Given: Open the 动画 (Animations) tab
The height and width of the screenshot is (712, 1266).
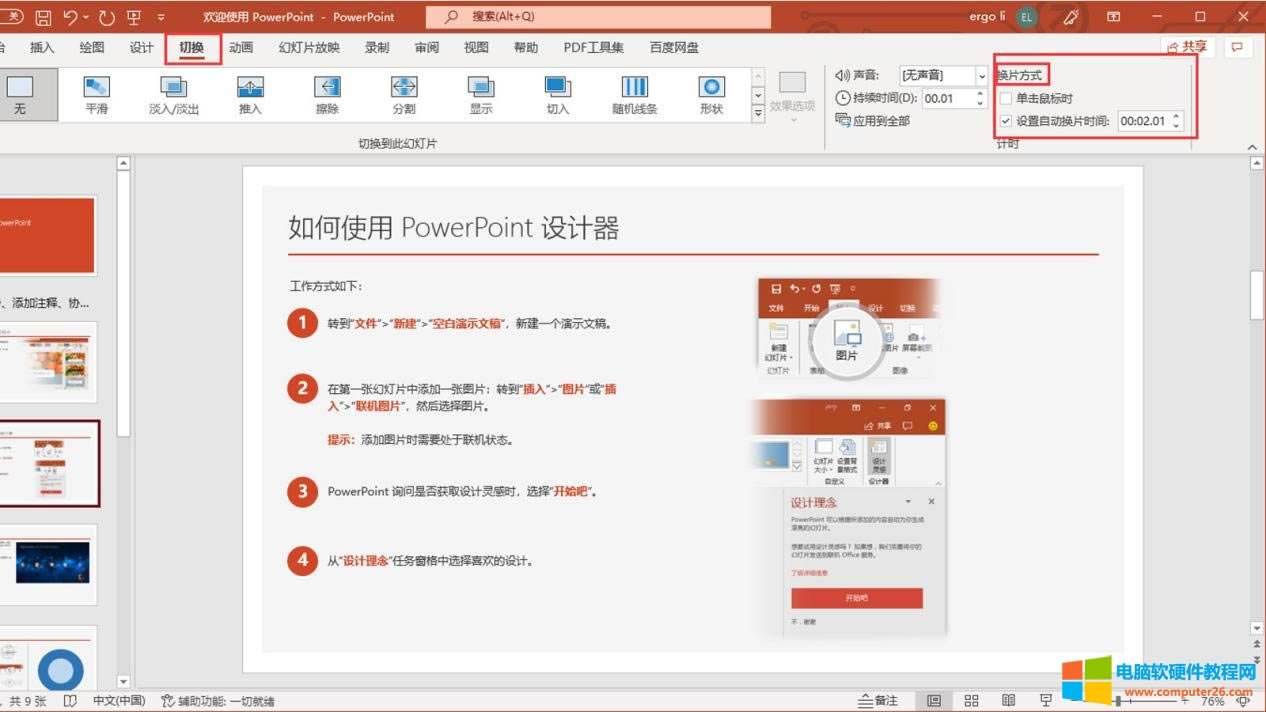Looking at the screenshot, I should point(241,48).
